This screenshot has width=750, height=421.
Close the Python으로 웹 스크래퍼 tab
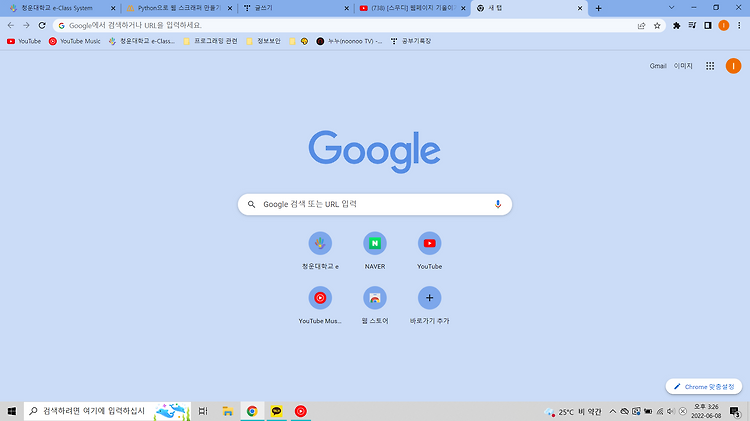coord(230,8)
